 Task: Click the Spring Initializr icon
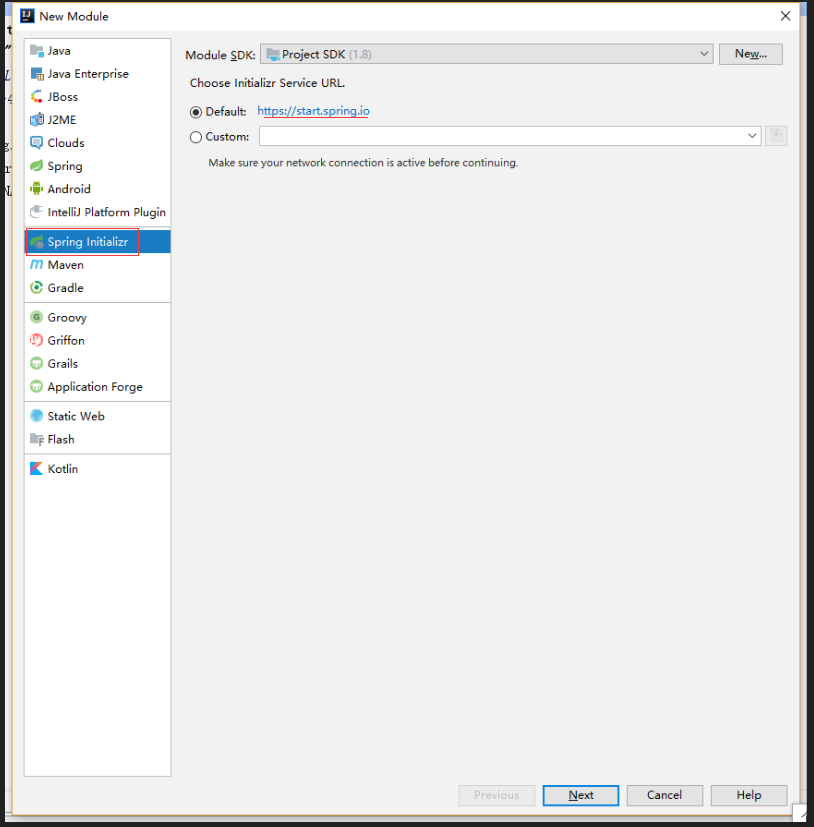pyautogui.click(x=36, y=242)
